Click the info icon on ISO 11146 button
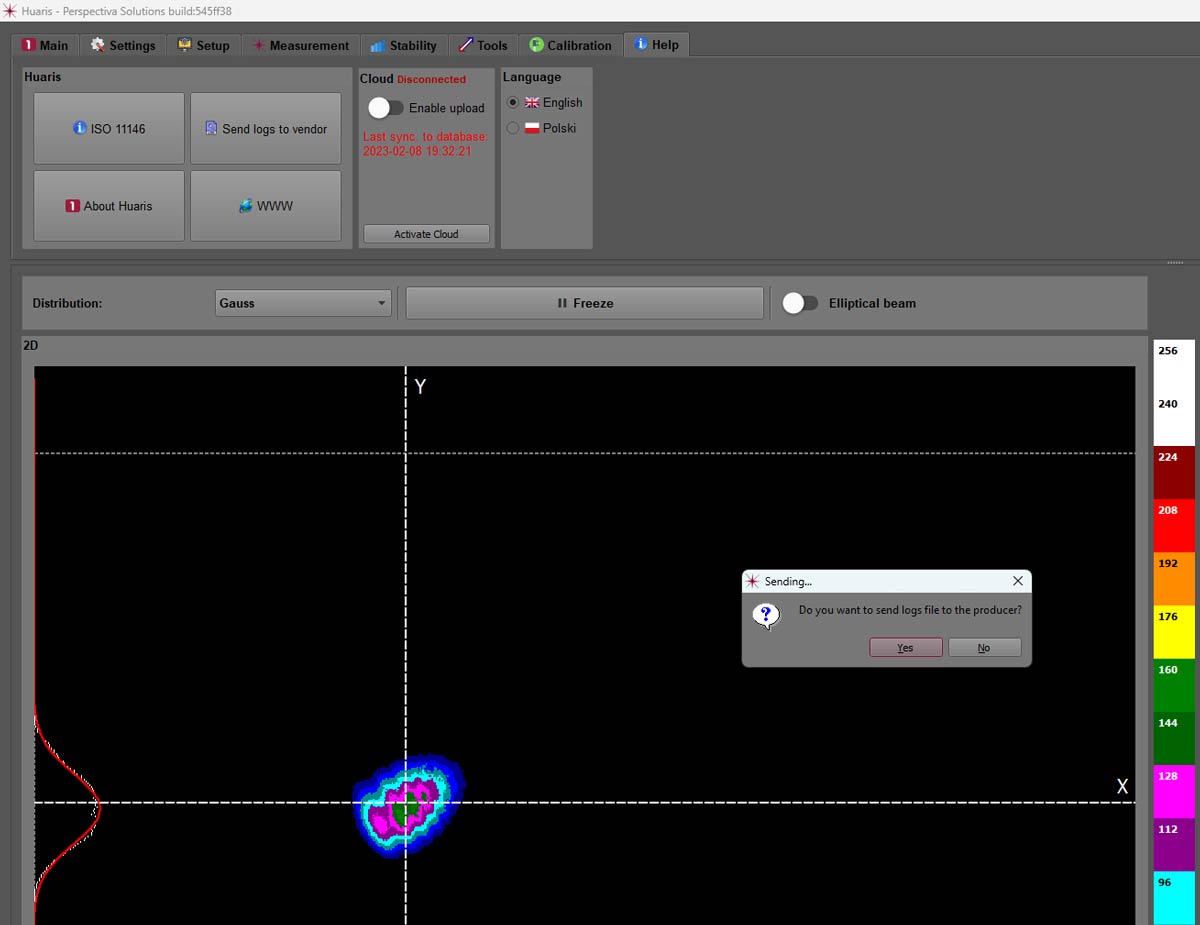The width and height of the screenshot is (1200, 925). pos(79,127)
